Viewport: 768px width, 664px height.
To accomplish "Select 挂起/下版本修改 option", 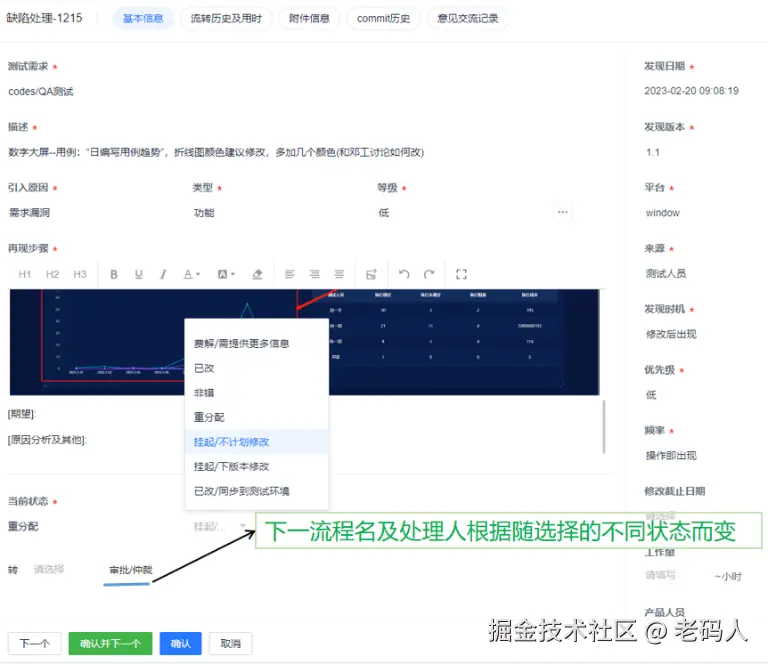I will point(256,466).
